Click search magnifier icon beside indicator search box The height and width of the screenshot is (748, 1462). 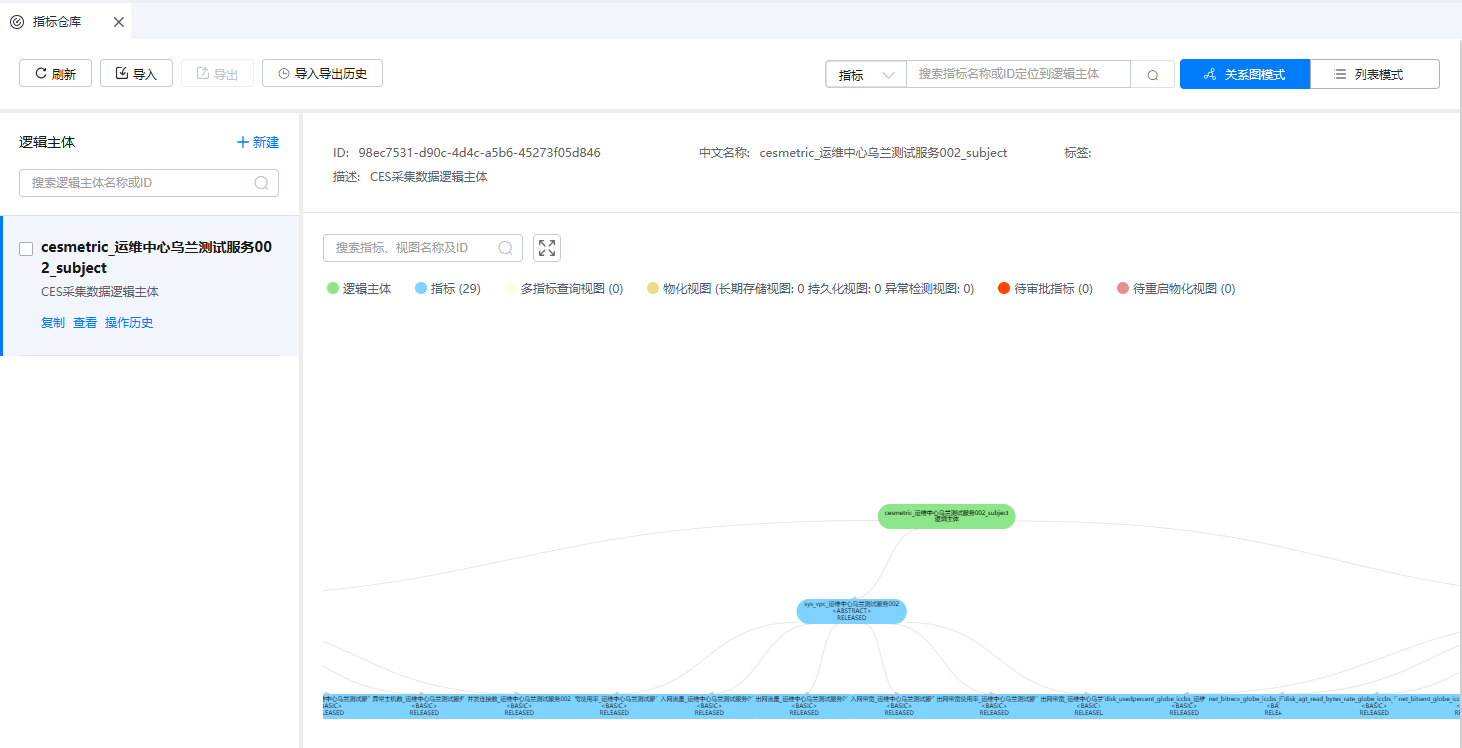point(1153,75)
